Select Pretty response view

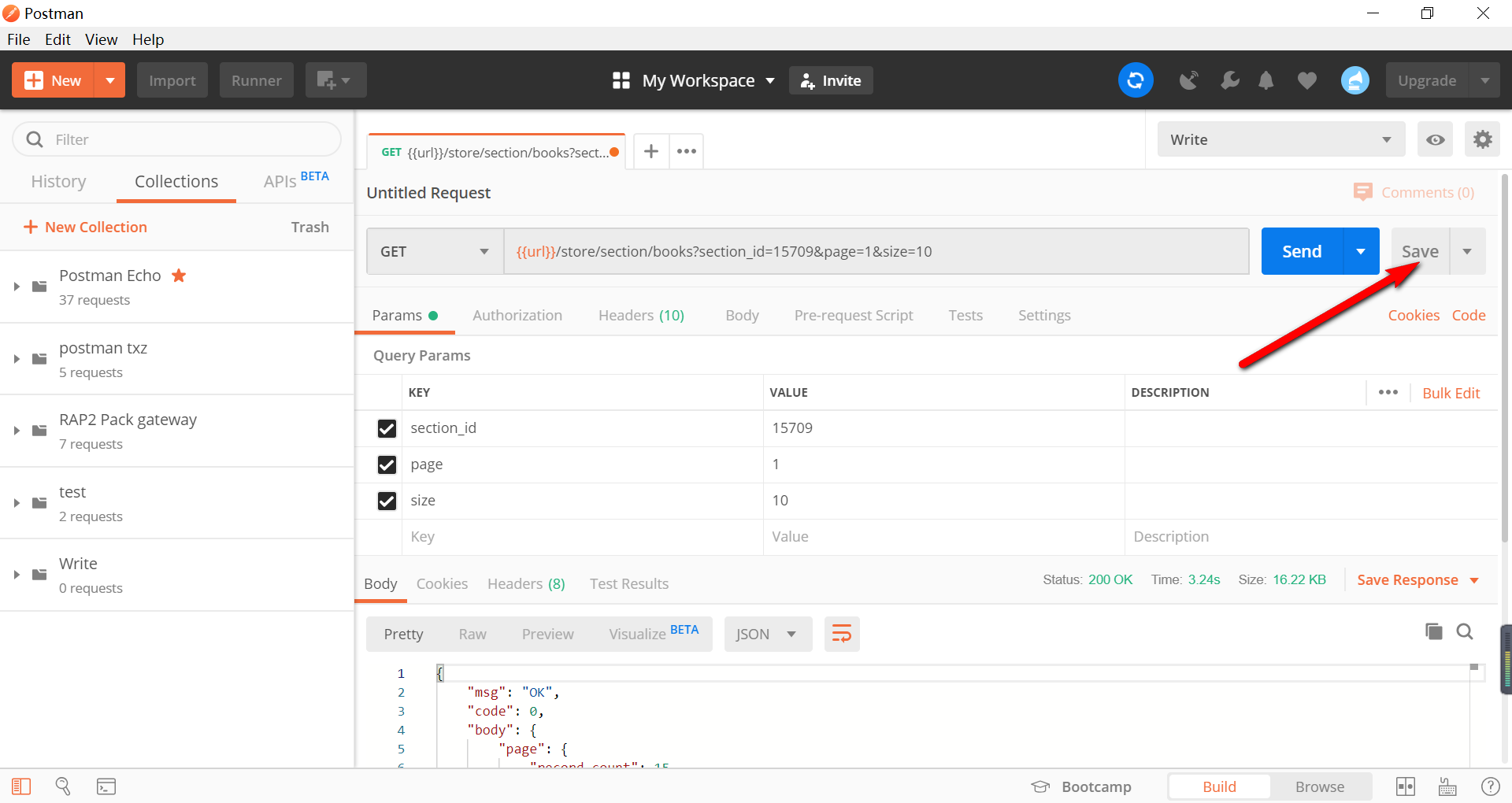pos(403,634)
